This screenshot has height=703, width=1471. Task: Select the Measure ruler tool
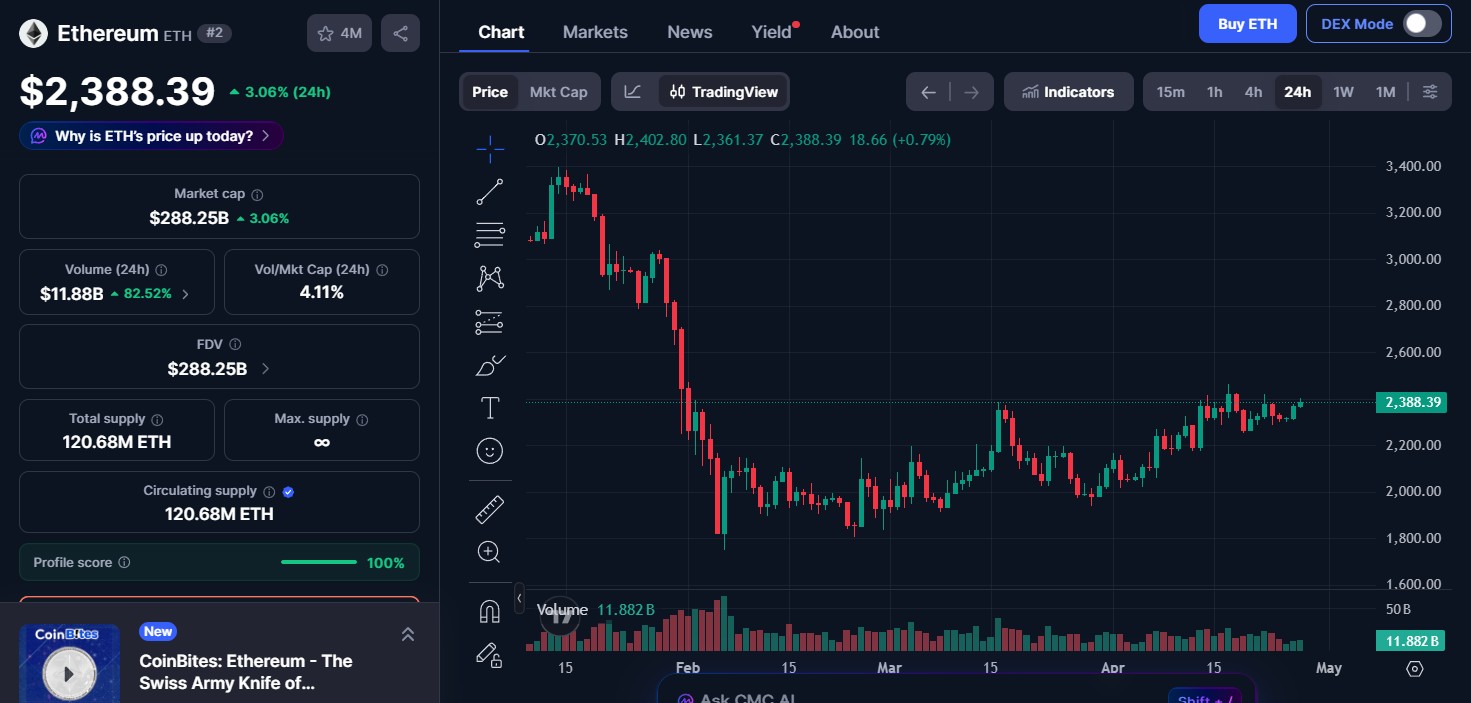click(x=489, y=508)
